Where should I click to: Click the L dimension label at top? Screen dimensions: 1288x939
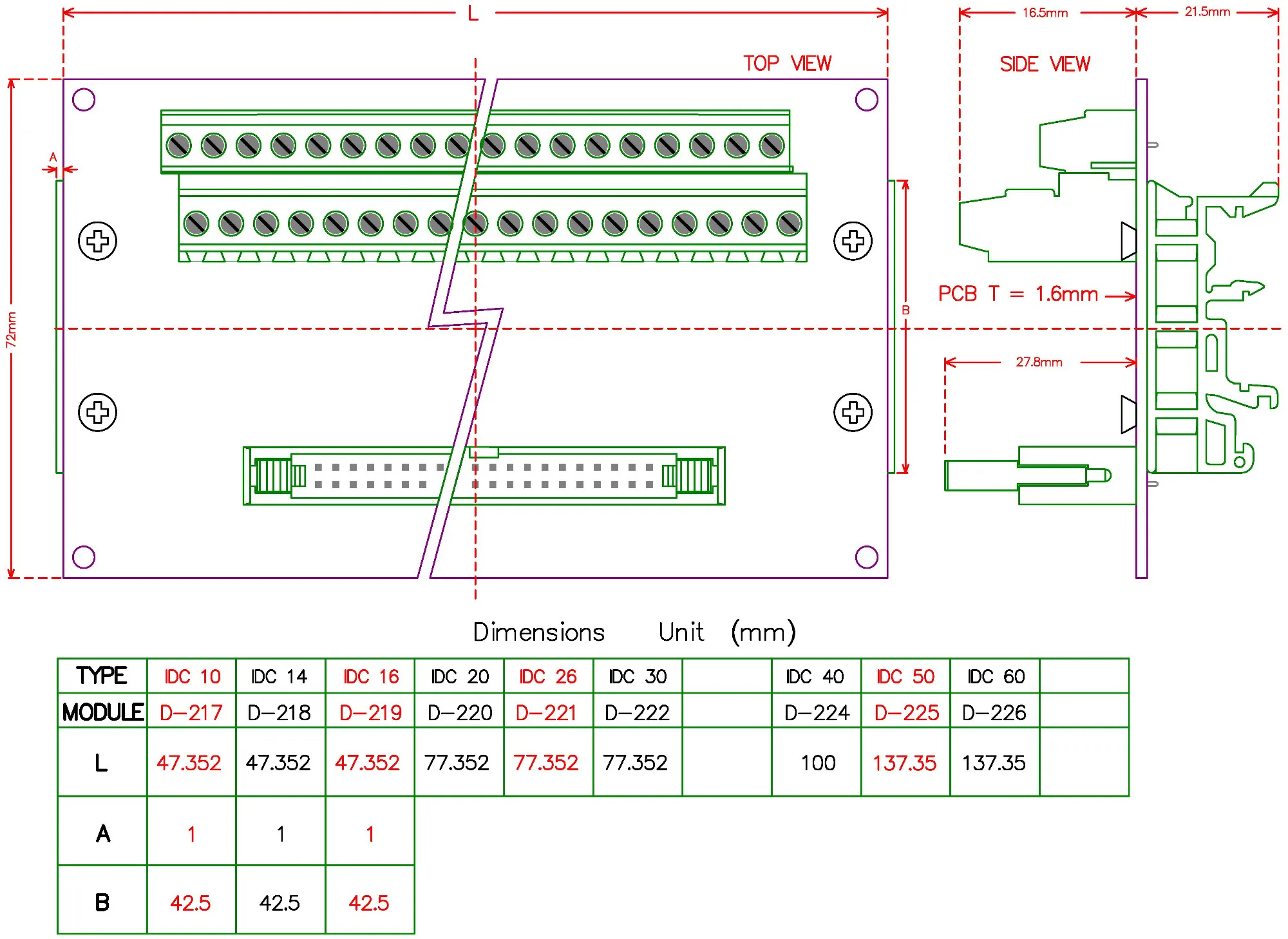pyautogui.click(x=473, y=14)
